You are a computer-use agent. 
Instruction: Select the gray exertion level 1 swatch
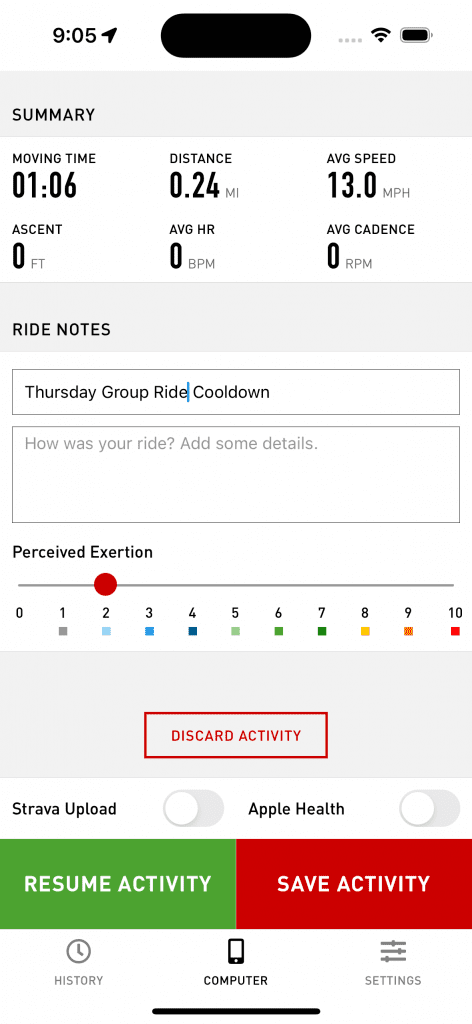click(63, 631)
